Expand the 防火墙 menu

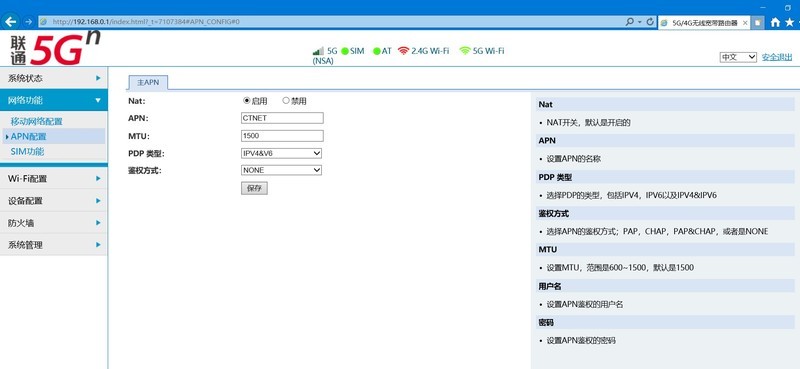[54, 223]
